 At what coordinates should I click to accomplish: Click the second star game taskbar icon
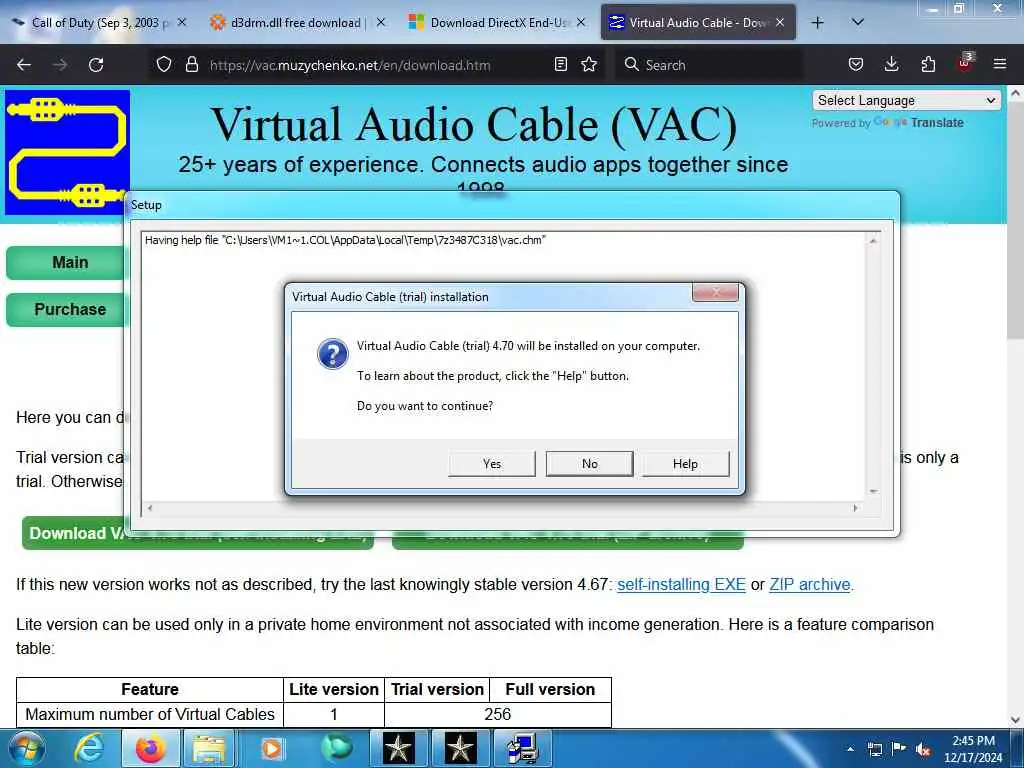click(x=460, y=748)
